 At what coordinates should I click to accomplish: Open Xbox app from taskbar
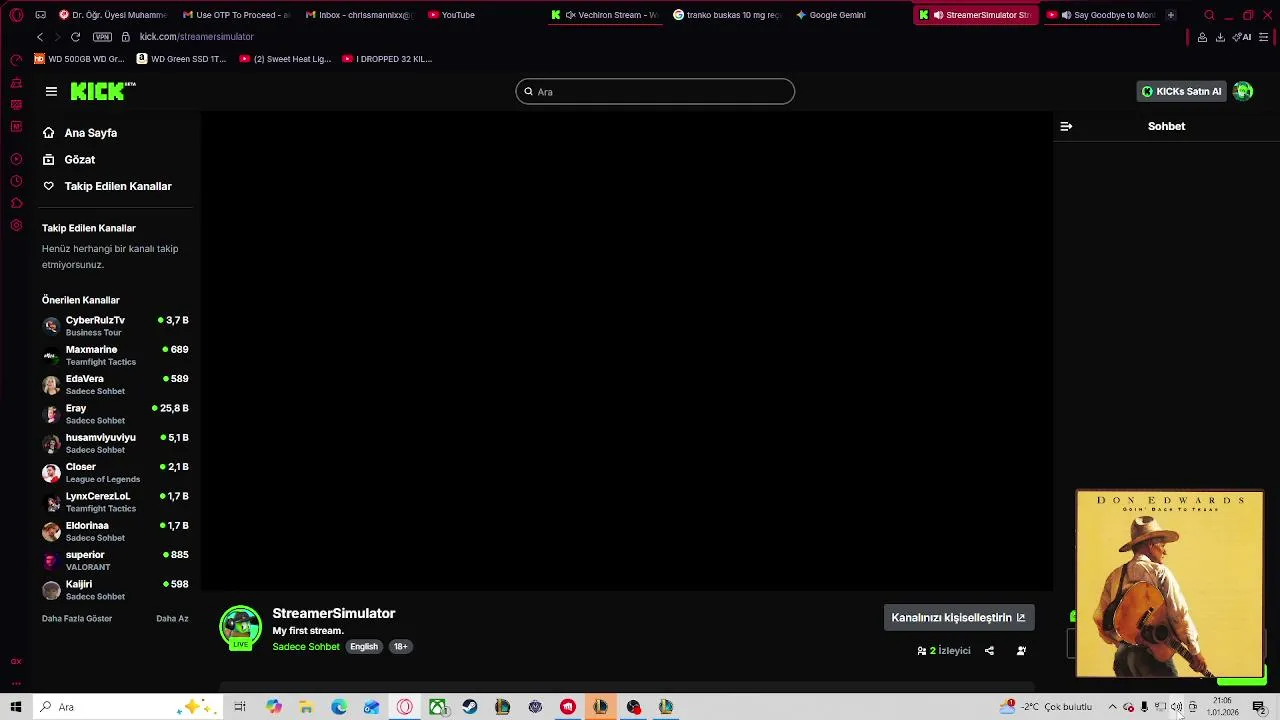437,707
